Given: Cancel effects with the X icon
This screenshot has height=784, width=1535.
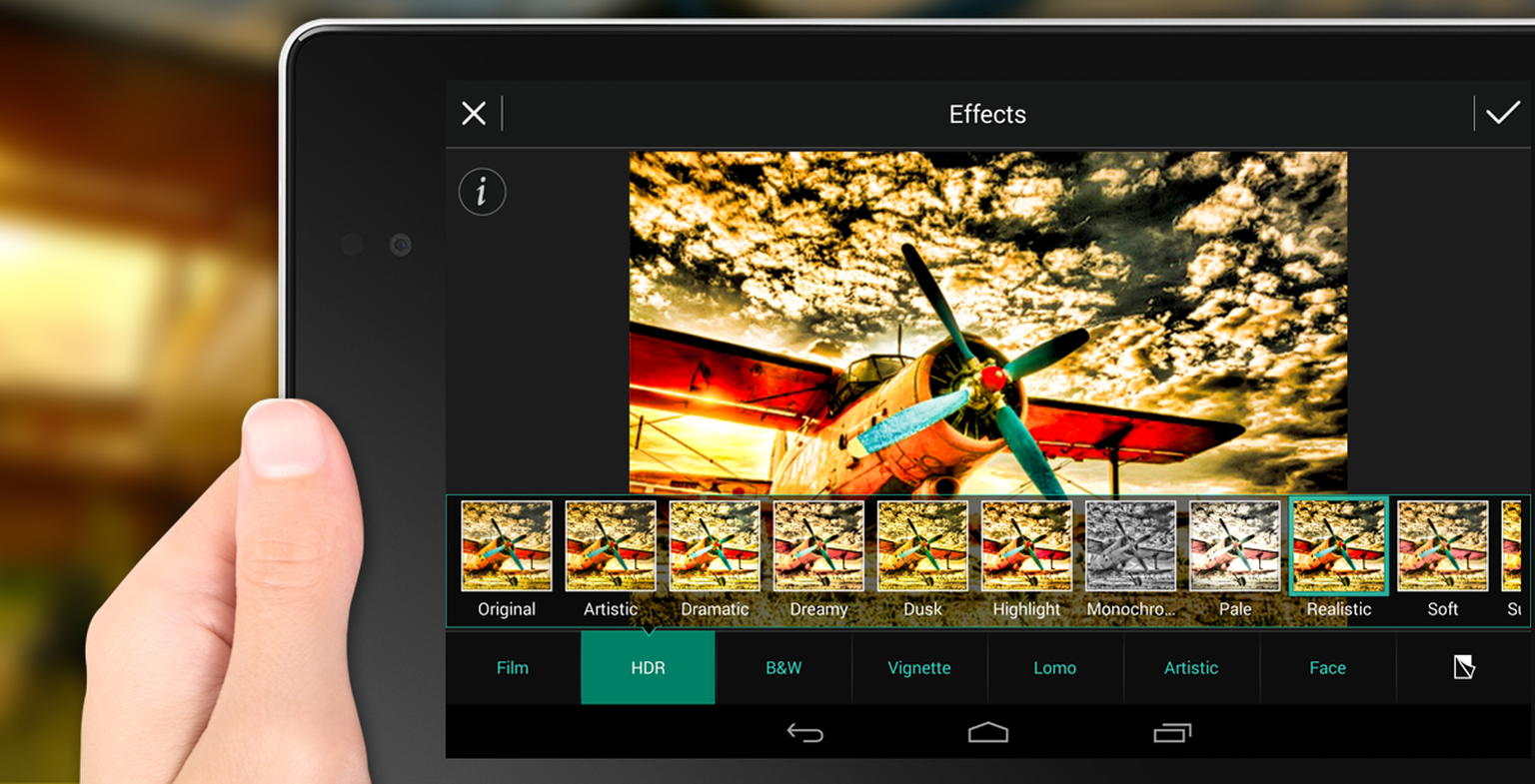Looking at the screenshot, I should tap(474, 114).
